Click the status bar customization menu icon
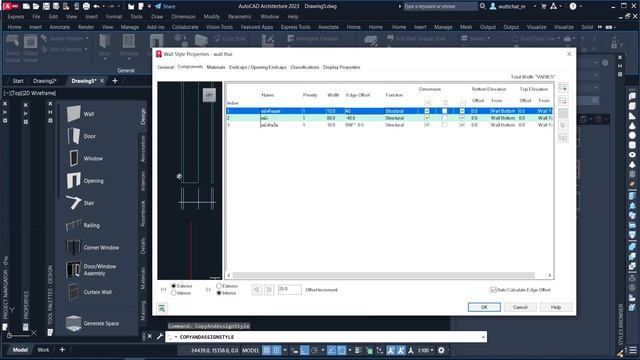The width and height of the screenshot is (640, 360). pos(633,350)
